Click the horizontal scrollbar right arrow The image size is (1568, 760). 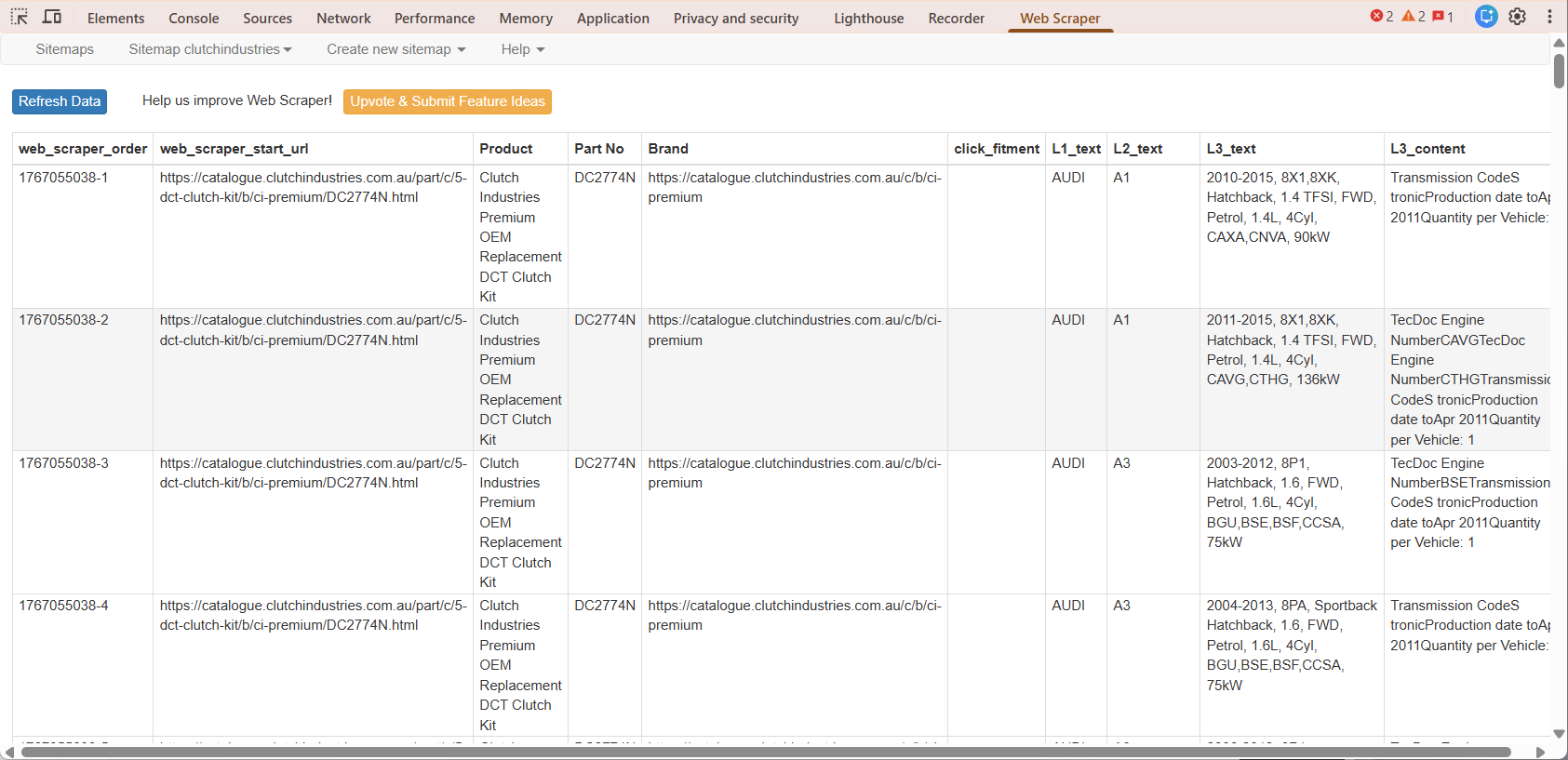[x=1540, y=752]
